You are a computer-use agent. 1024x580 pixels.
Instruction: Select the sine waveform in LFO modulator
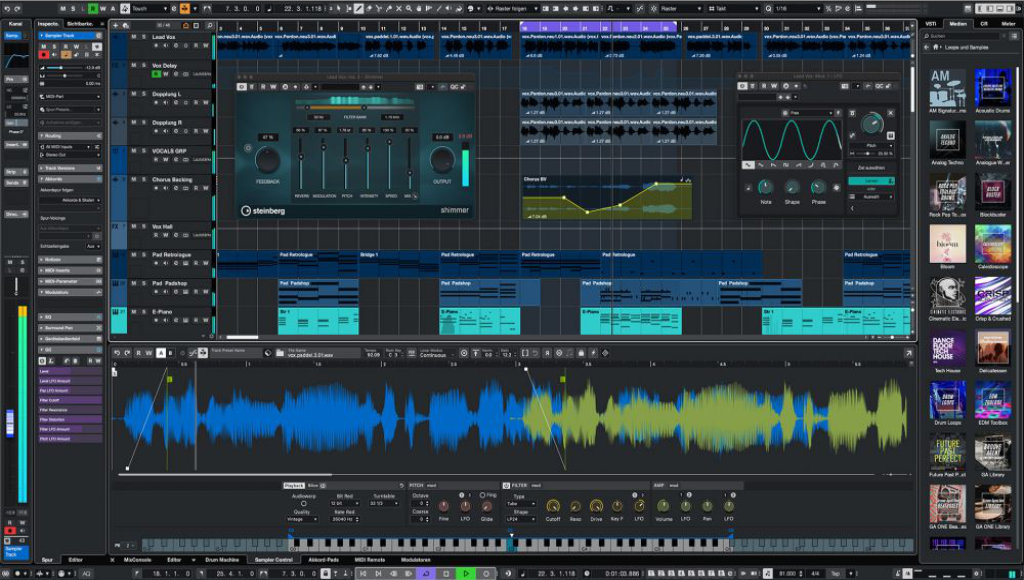pos(748,165)
